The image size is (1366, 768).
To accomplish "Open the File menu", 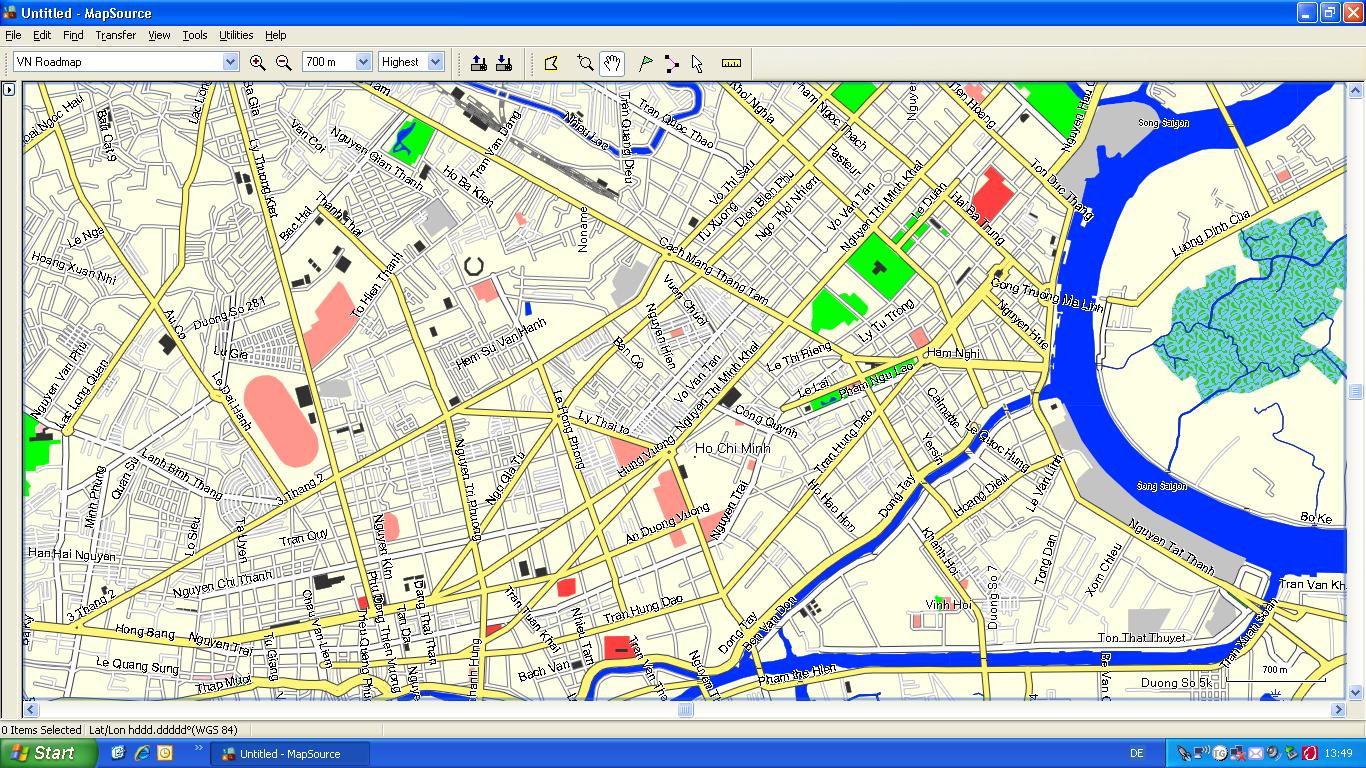I will pyautogui.click(x=13, y=35).
